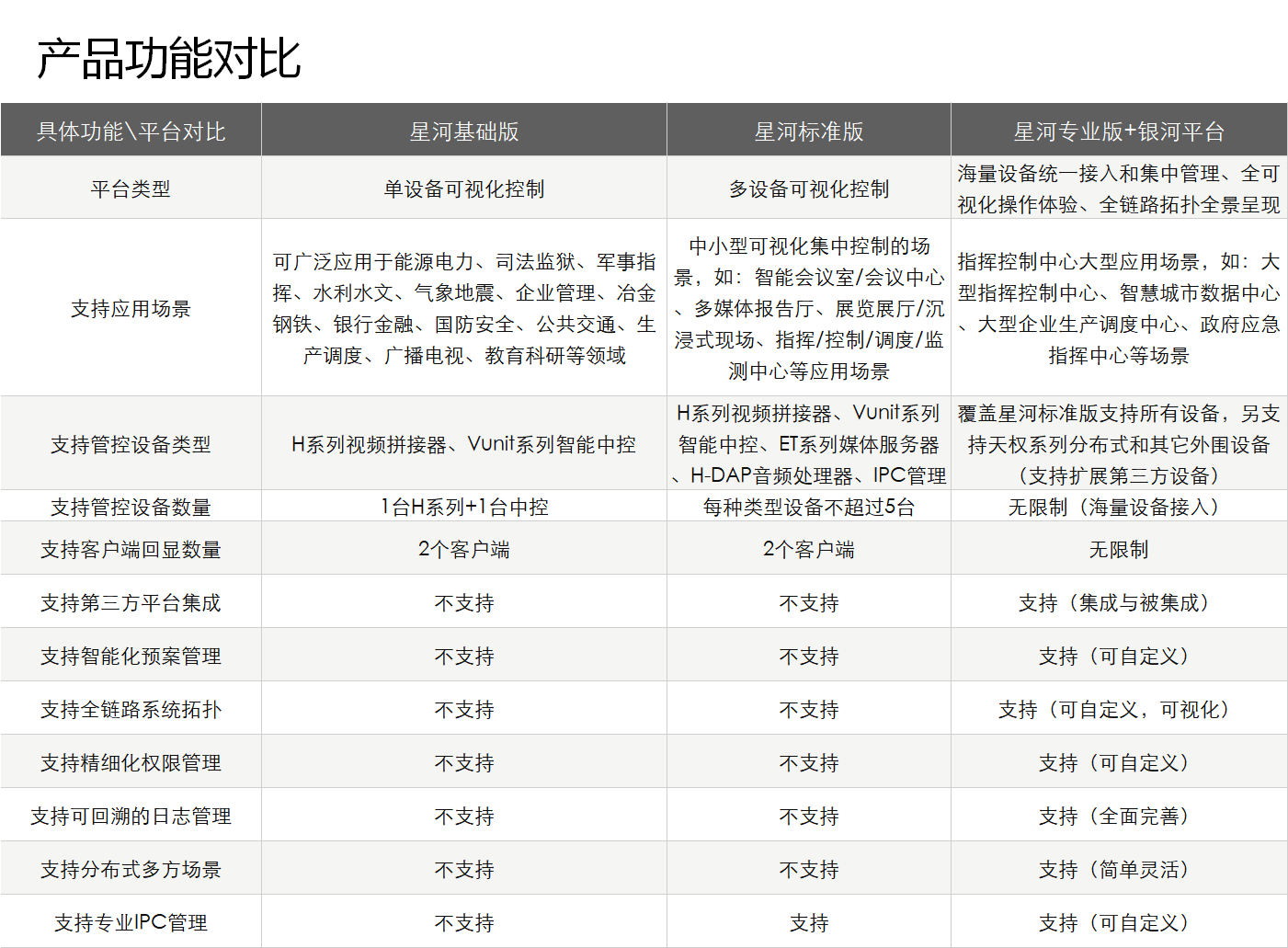Click row label 支持精细化权限管理
Viewport: 1288px width, 948px height.
pos(131,763)
